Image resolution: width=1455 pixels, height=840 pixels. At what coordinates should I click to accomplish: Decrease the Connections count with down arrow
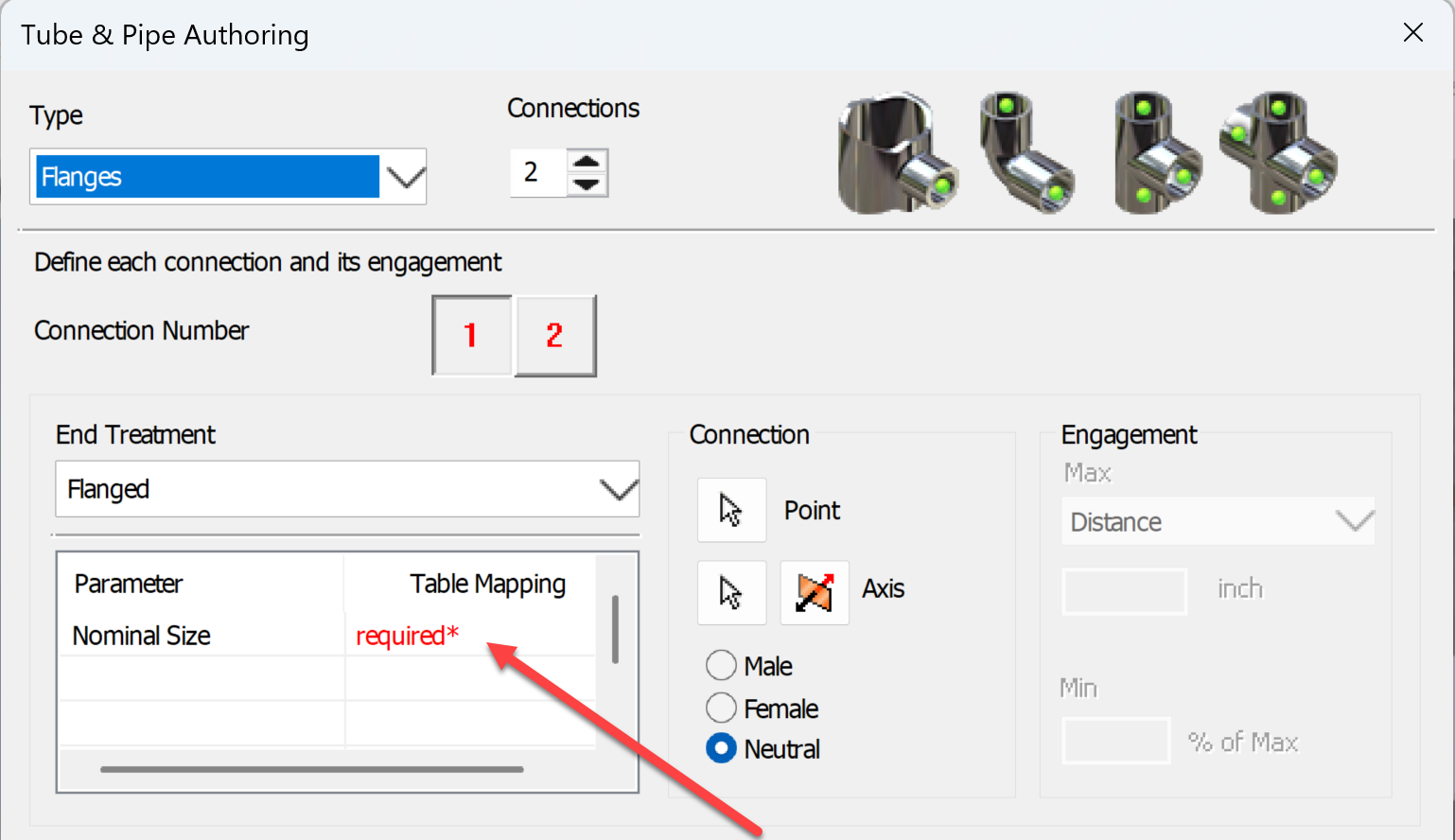(587, 184)
